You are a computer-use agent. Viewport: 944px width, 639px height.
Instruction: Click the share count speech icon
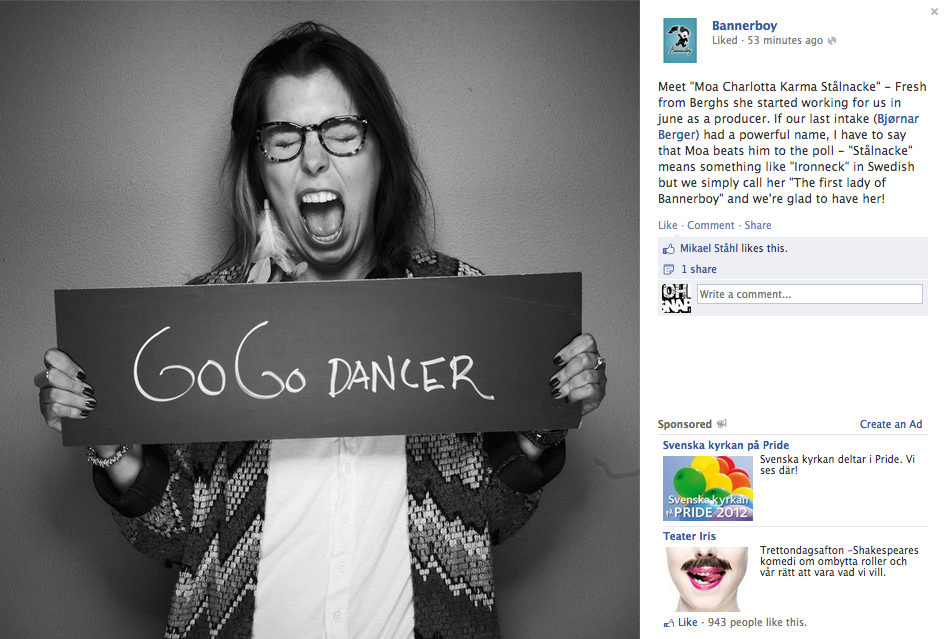coord(668,269)
